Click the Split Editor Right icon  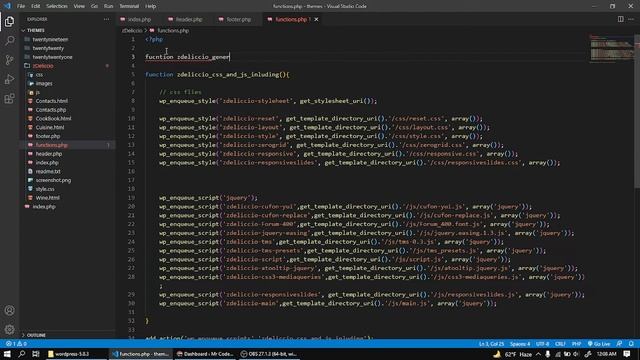[620, 19]
